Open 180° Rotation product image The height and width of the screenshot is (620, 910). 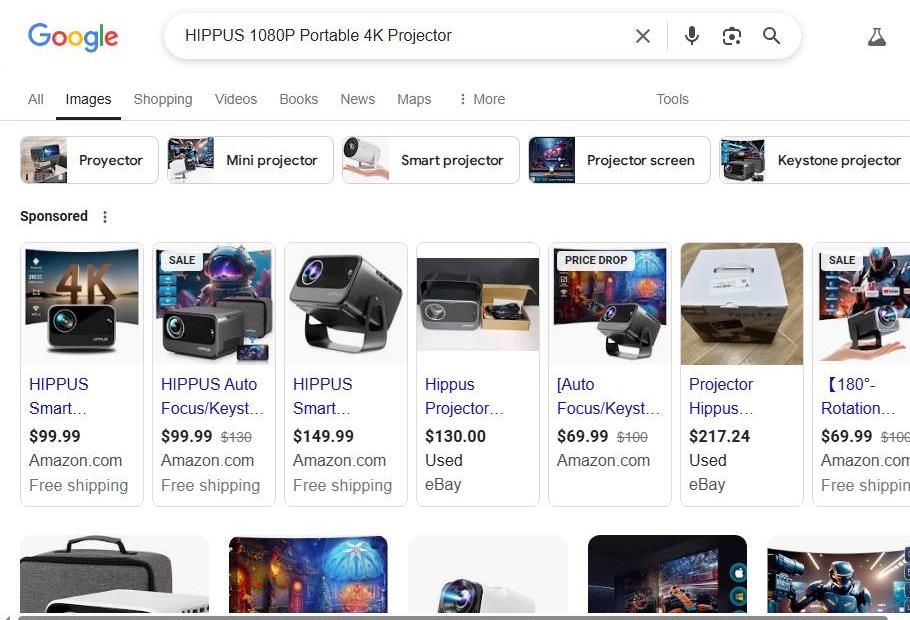pos(862,304)
